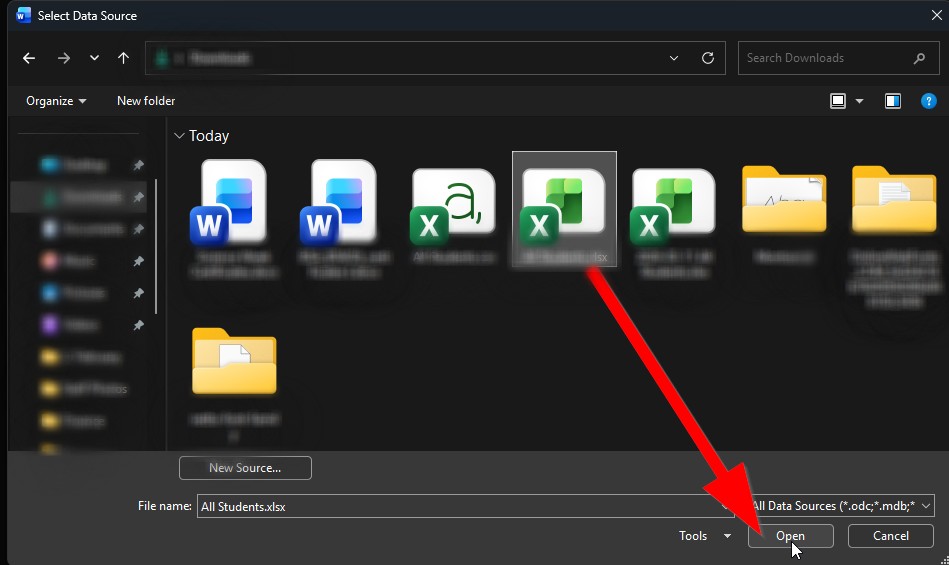Collapse the Today group

point(179,136)
